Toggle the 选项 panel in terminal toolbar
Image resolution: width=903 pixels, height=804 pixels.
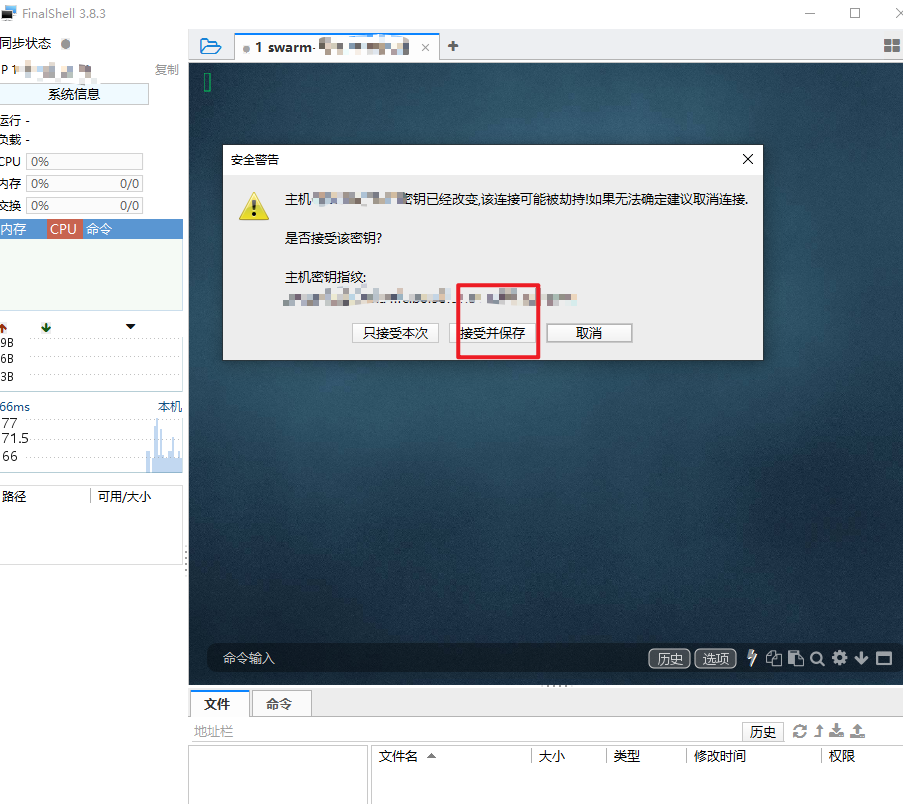tap(714, 658)
